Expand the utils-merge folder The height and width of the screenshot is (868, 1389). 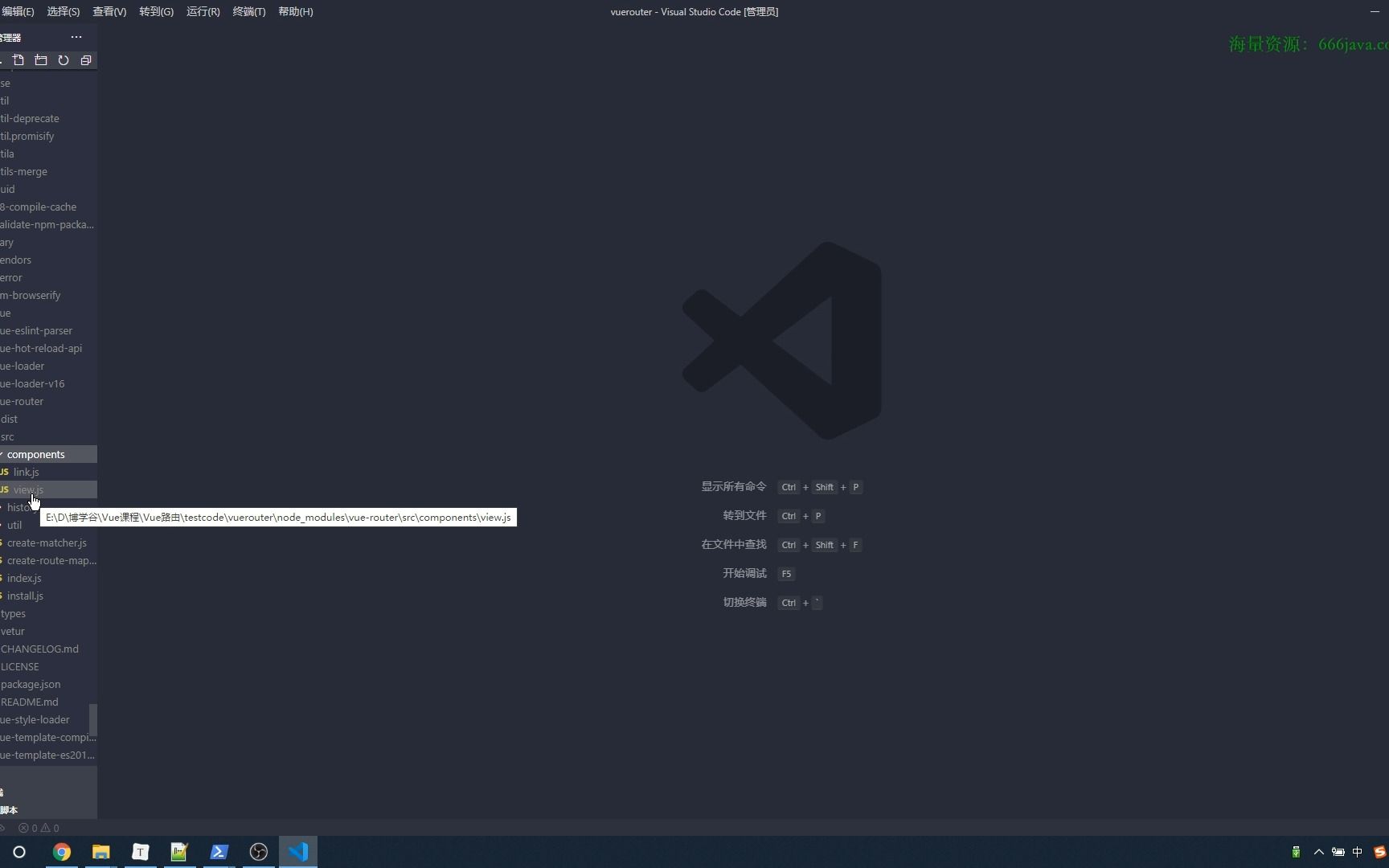(48, 171)
